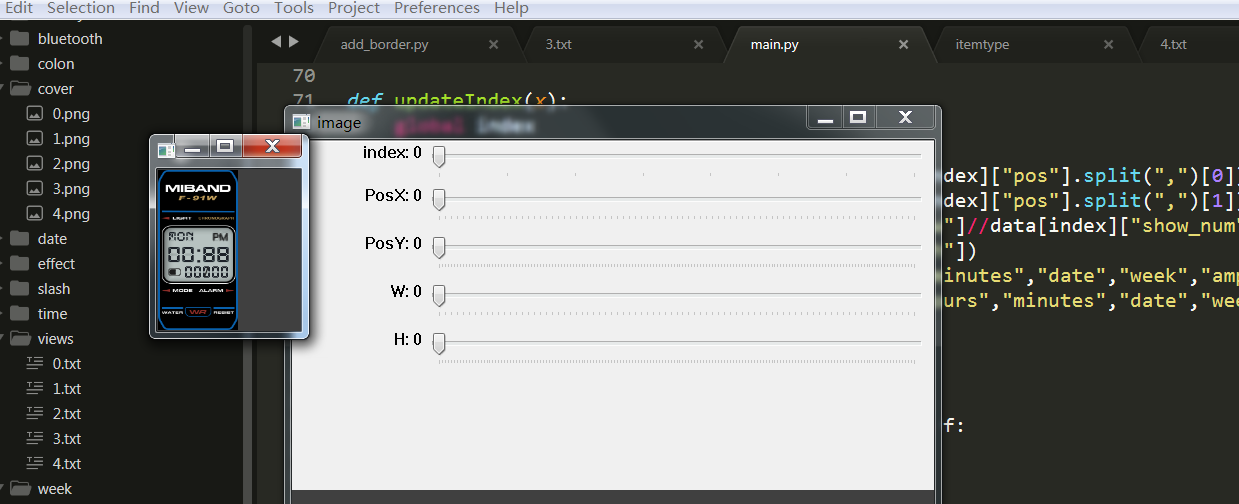Open the Goto menu

[241, 8]
